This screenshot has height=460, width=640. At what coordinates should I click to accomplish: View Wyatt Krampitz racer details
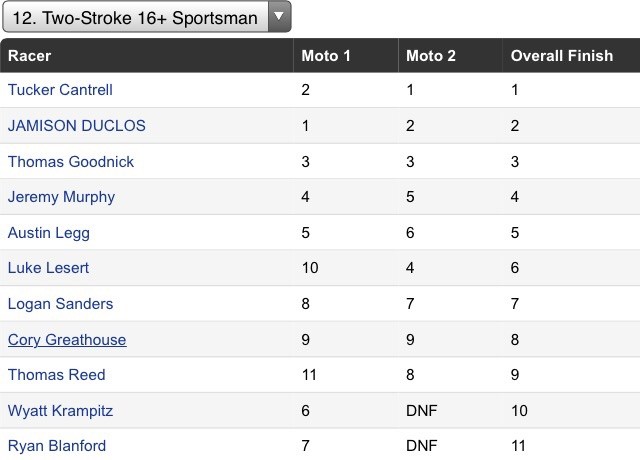[x=60, y=411]
